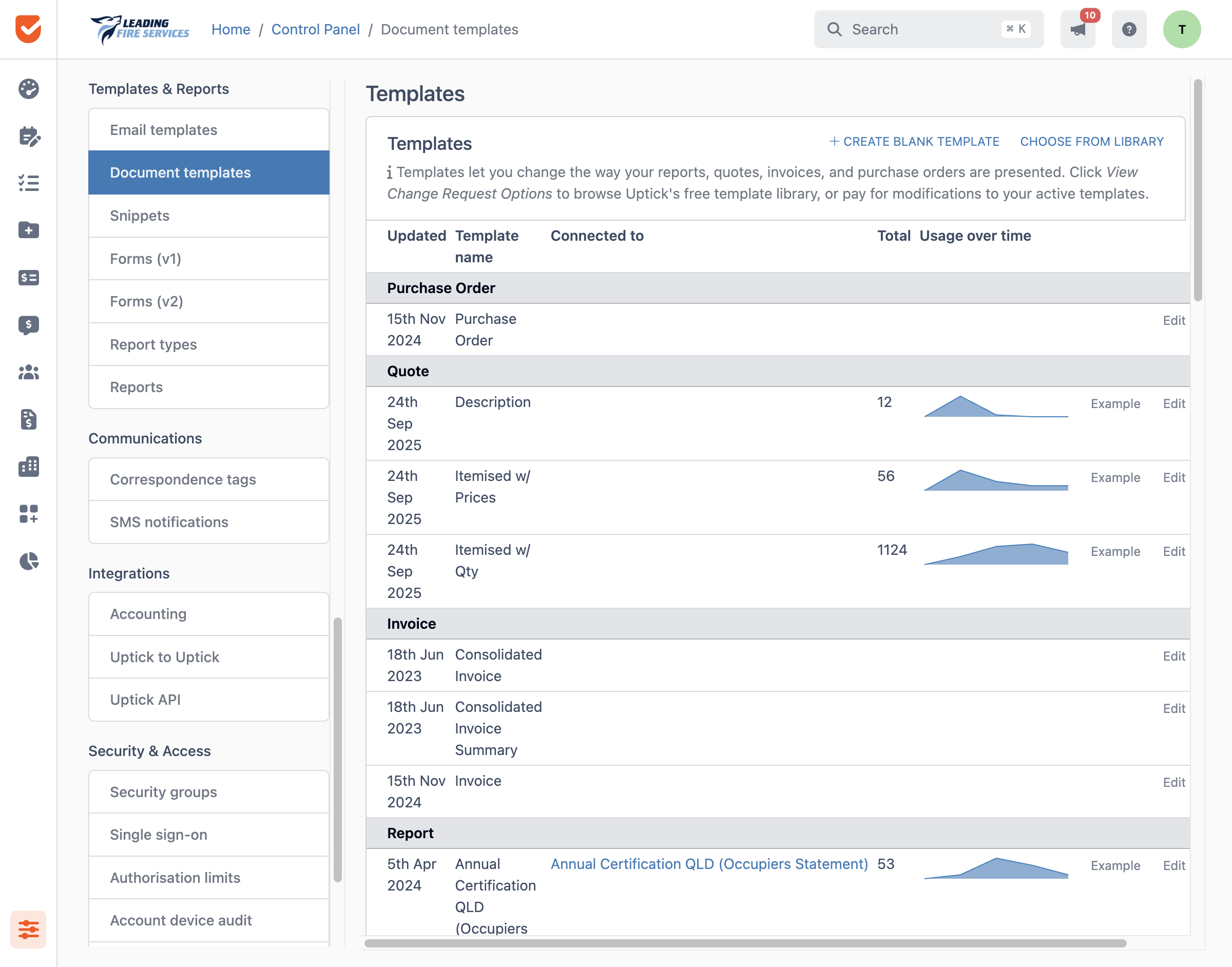The width and height of the screenshot is (1232, 967).
Task: Open Annual Certification QLD (Occupiers Statement) link
Action: (709, 864)
